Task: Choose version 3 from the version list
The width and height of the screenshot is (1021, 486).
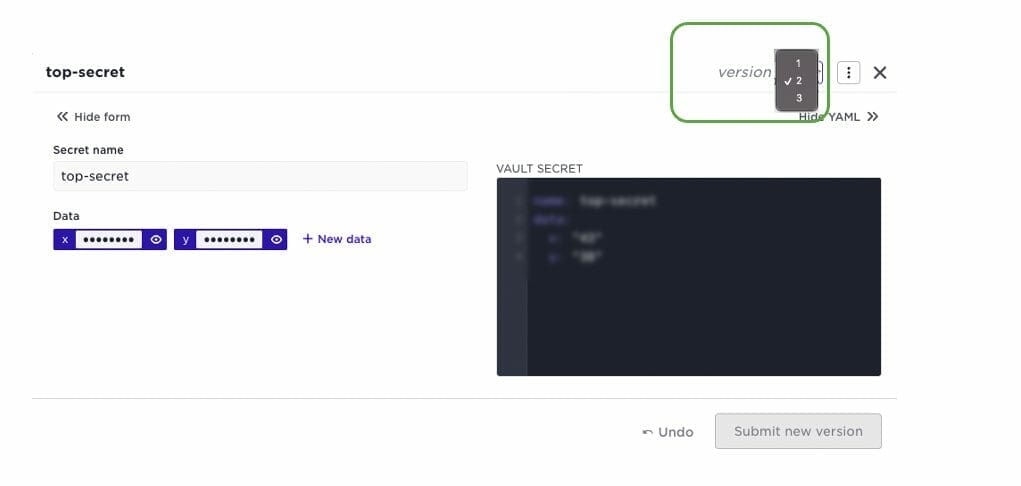Action: click(x=797, y=98)
